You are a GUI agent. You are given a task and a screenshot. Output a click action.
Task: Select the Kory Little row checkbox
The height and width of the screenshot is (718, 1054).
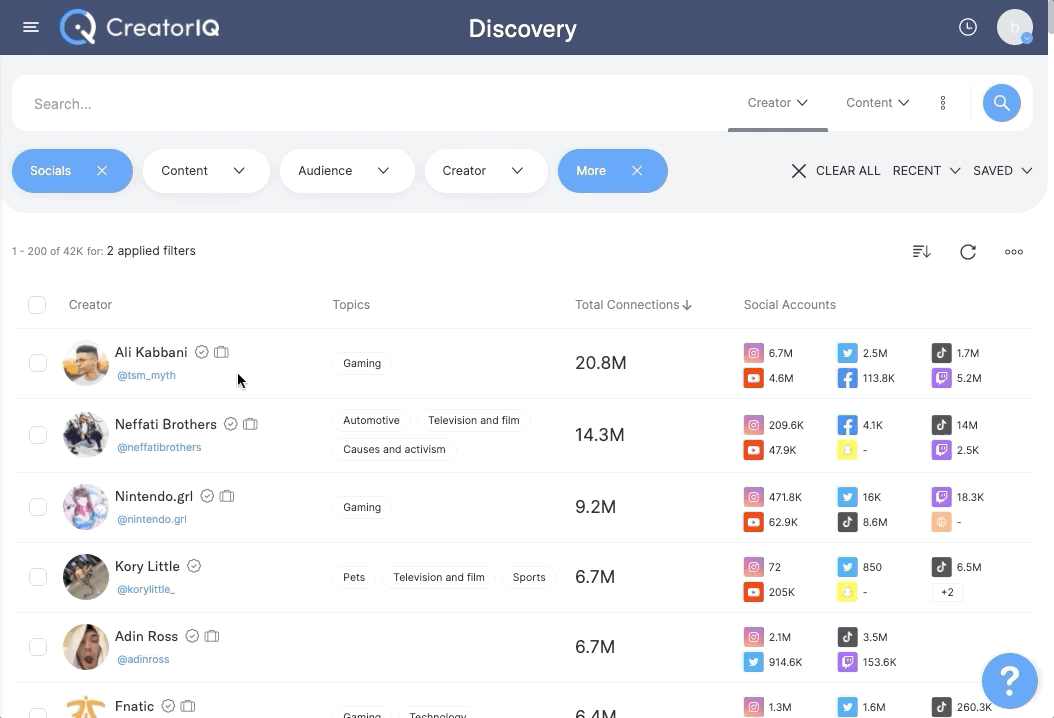coord(38,577)
